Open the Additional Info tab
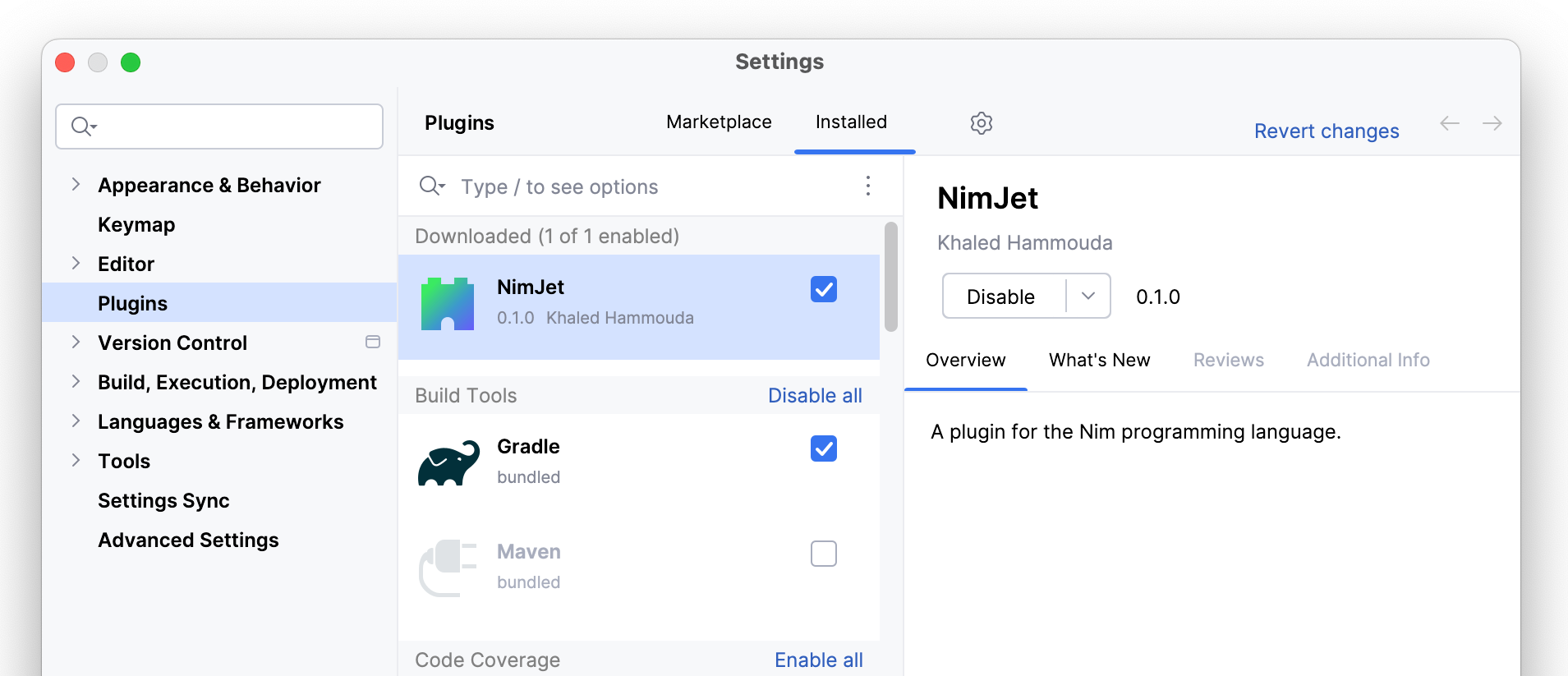 tap(1368, 360)
